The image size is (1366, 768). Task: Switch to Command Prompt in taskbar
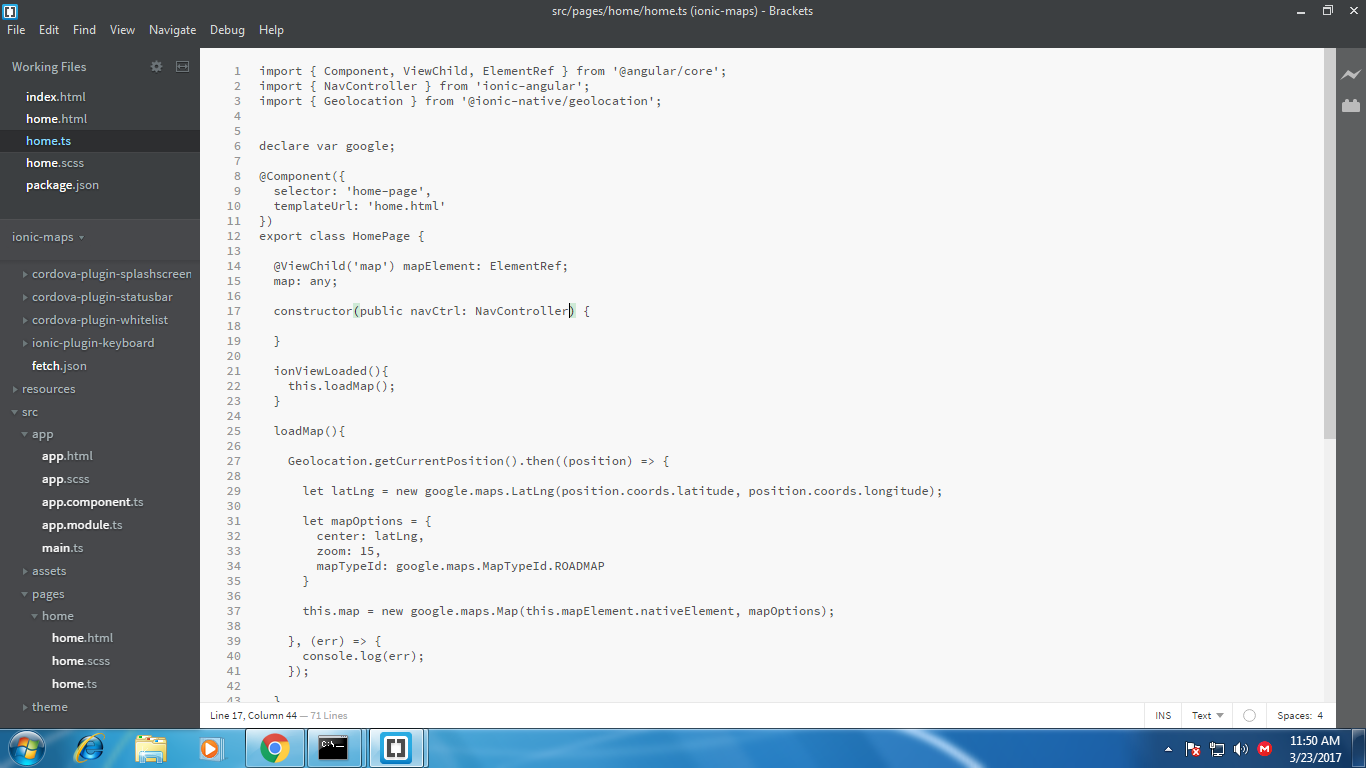334,748
